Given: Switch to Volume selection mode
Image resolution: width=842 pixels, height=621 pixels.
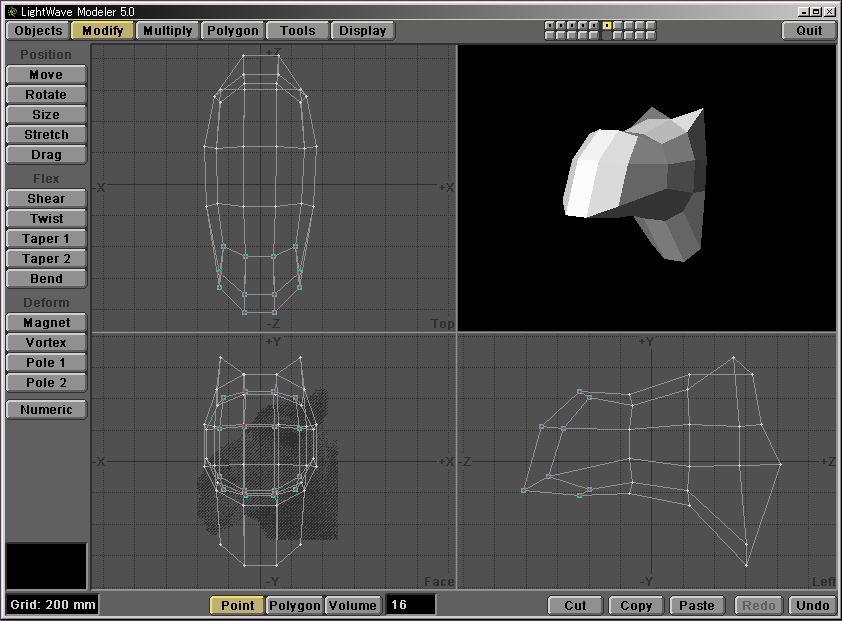Looking at the screenshot, I should click(353, 605).
